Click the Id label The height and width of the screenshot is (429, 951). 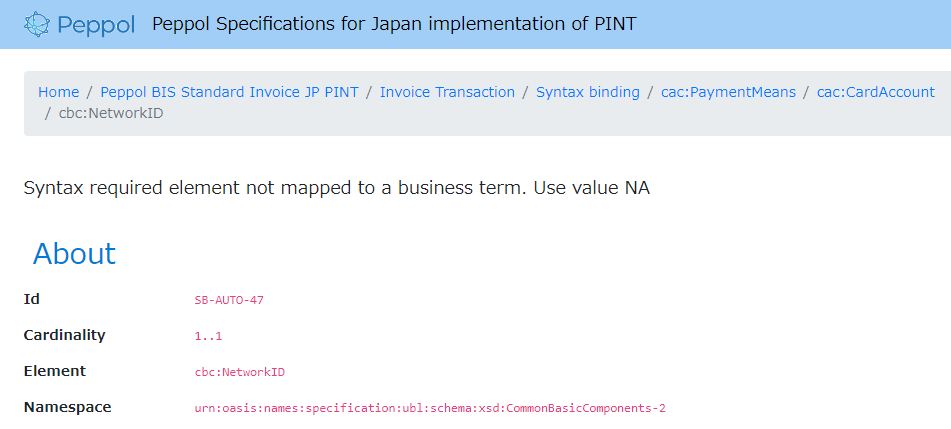(32, 299)
